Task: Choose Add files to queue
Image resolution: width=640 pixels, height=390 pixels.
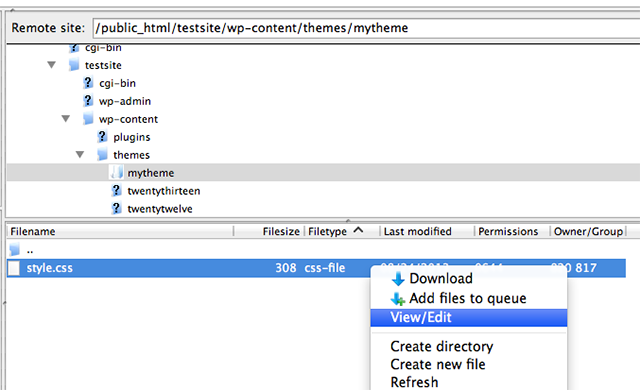Action: 469,298
